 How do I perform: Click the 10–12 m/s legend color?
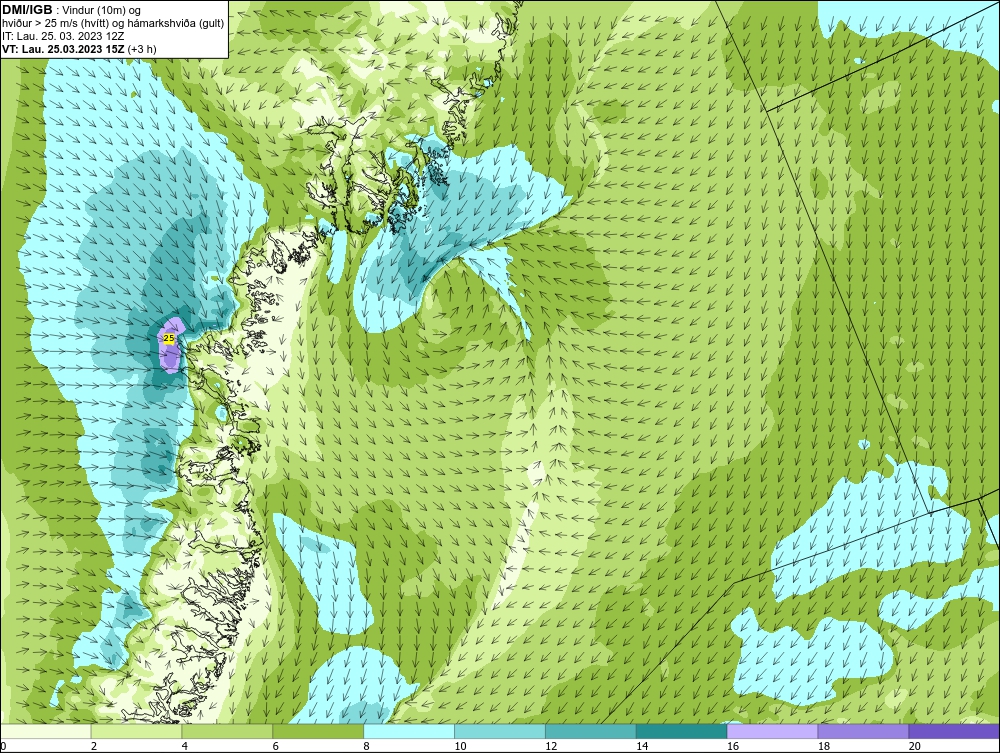click(x=500, y=731)
